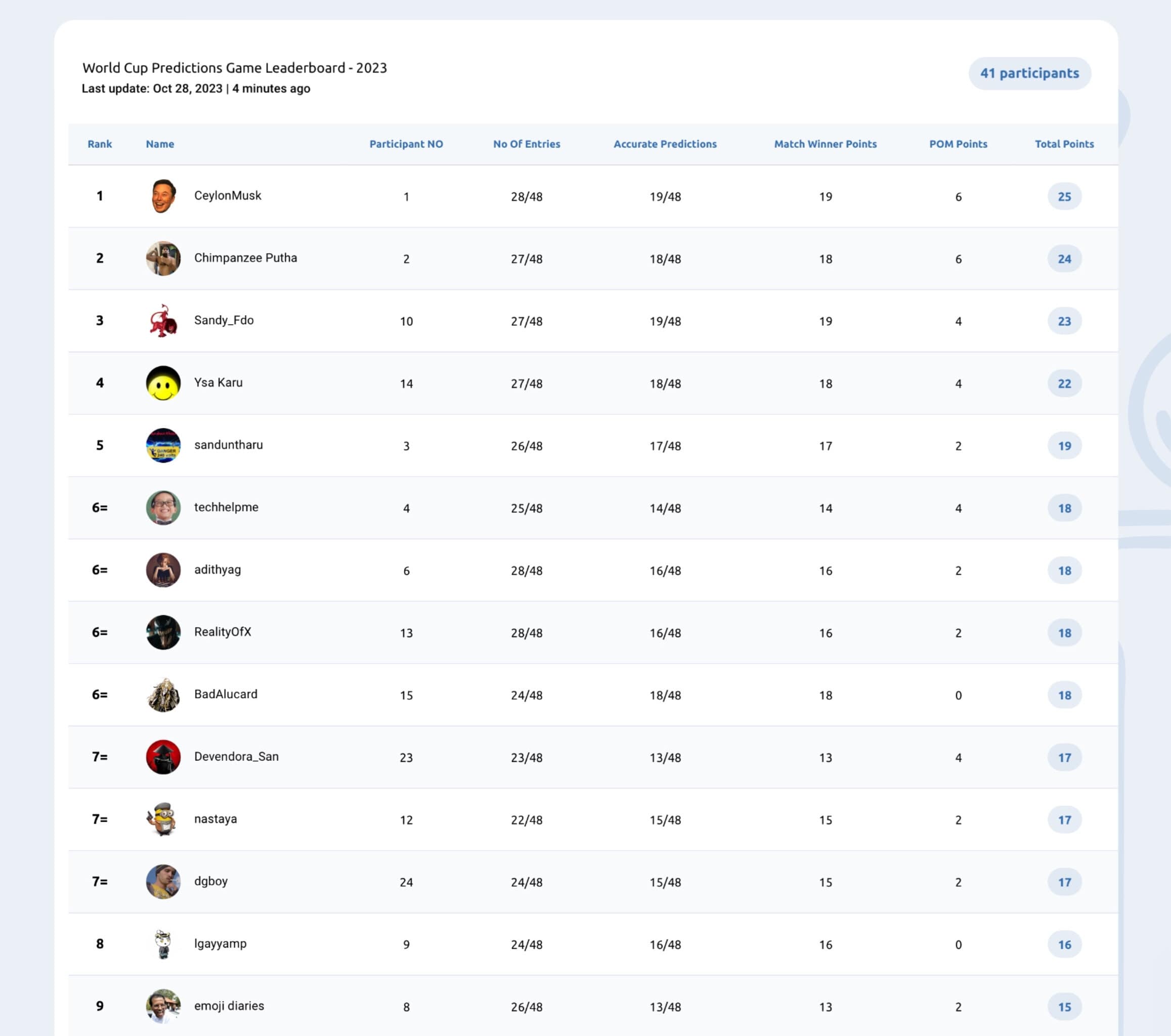The image size is (1171, 1036).
Task: Click techhelpme's profile avatar
Action: click(163, 508)
